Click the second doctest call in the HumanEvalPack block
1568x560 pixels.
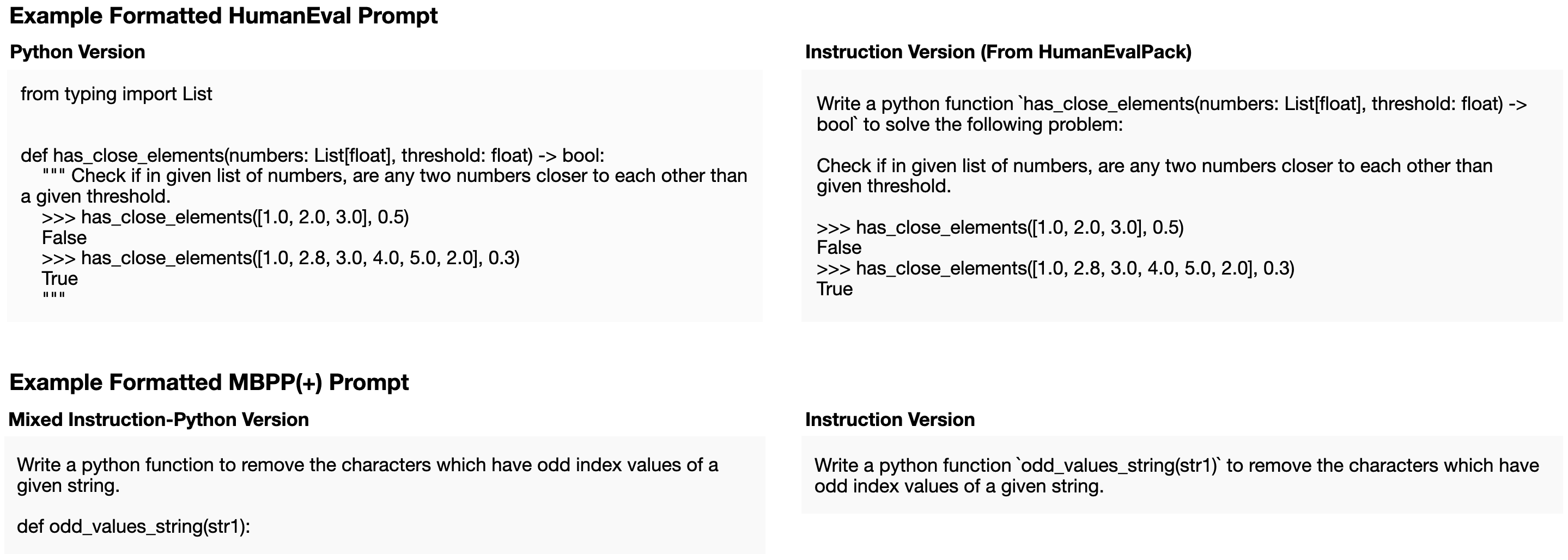[1055, 269]
